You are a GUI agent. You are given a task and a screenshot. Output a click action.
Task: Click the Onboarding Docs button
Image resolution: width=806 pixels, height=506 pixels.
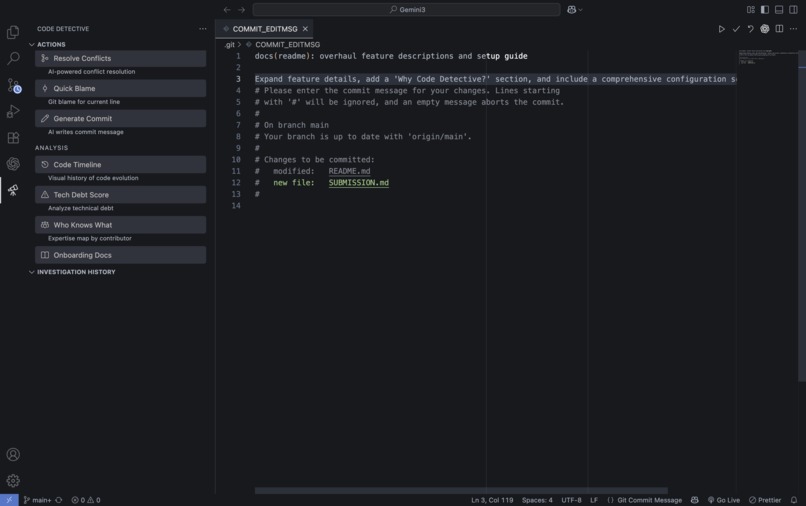(x=120, y=255)
